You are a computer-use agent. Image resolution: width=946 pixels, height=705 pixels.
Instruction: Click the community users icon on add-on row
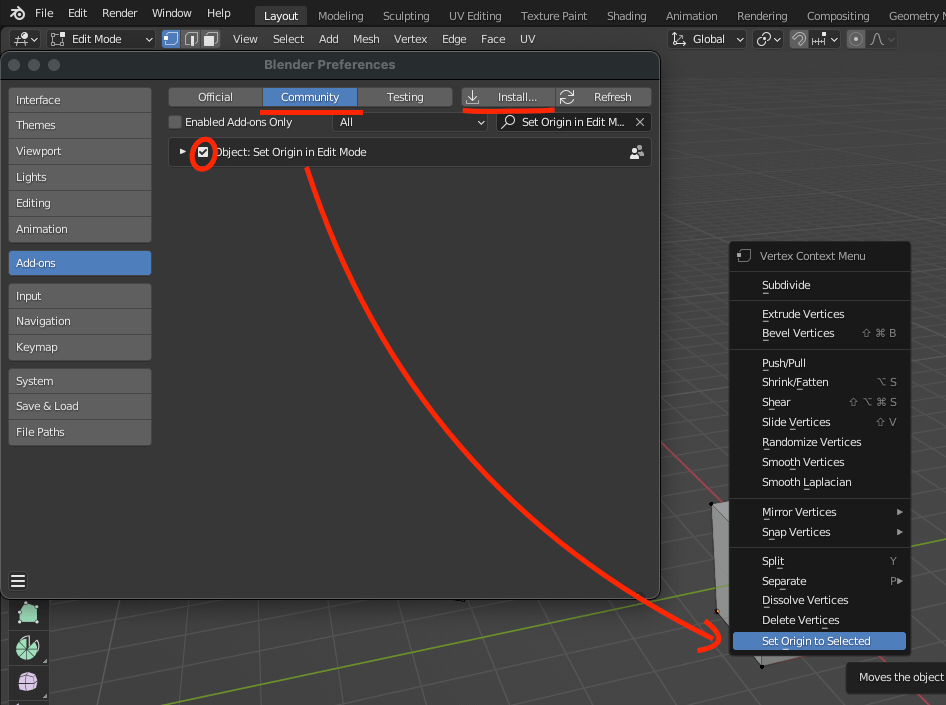636,152
